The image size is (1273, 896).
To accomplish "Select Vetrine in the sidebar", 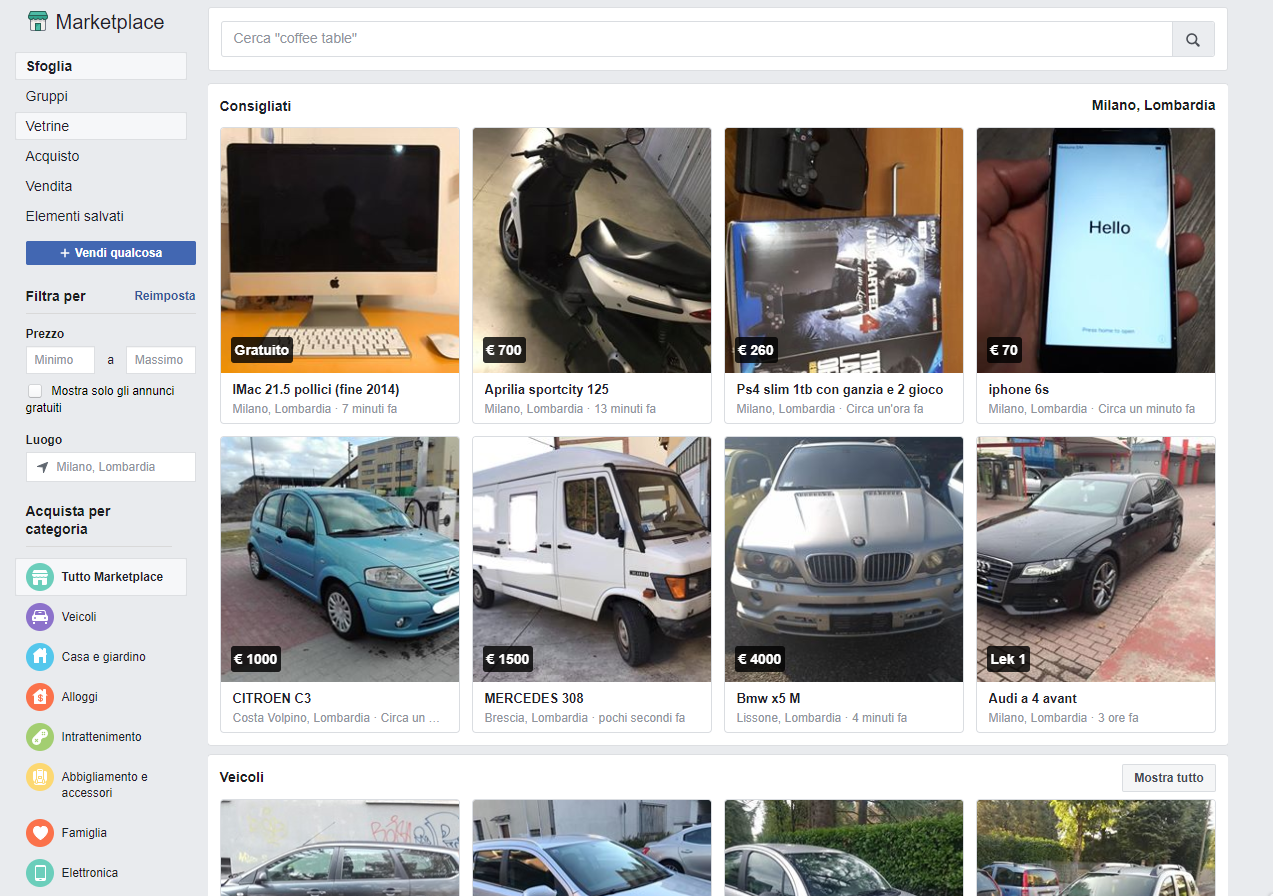I will (101, 126).
